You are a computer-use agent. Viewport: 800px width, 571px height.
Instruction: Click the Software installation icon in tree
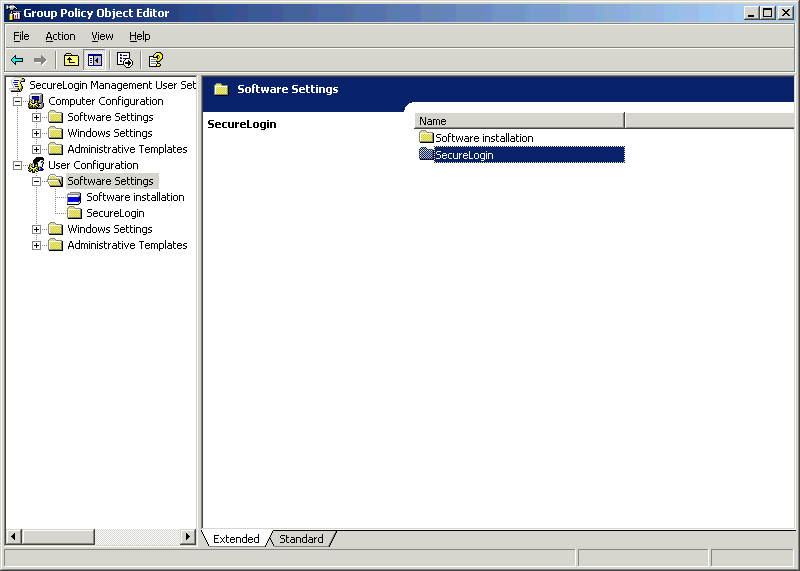75,197
